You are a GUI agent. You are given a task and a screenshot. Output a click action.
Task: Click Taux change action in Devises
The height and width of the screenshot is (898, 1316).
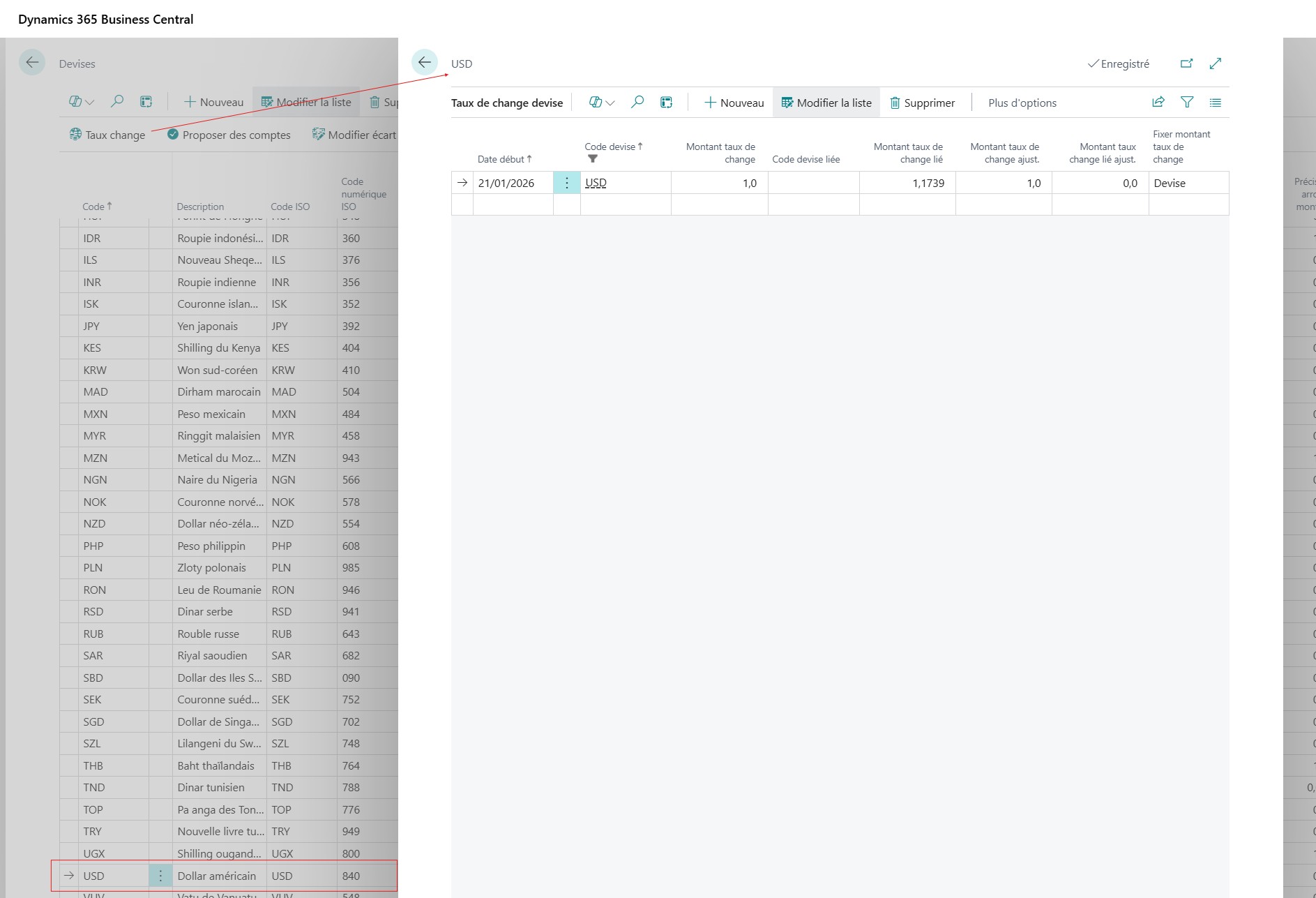point(108,135)
